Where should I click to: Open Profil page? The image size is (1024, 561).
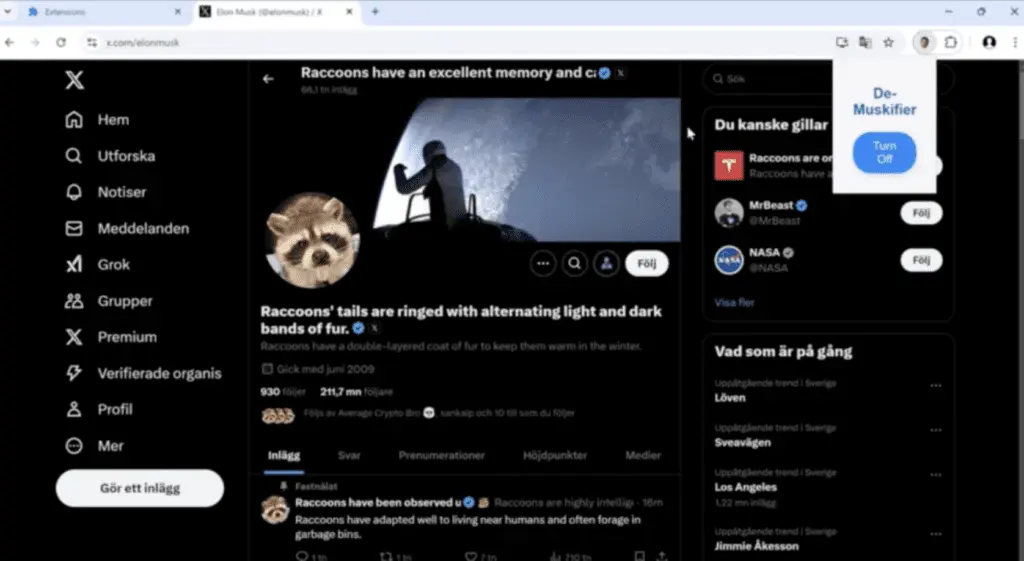click(x=99, y=409)
